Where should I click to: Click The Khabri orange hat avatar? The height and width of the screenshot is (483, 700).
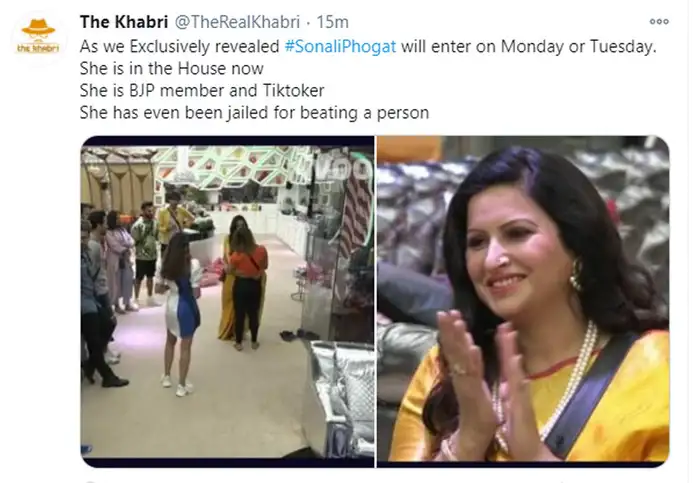(x=38, y=28)
